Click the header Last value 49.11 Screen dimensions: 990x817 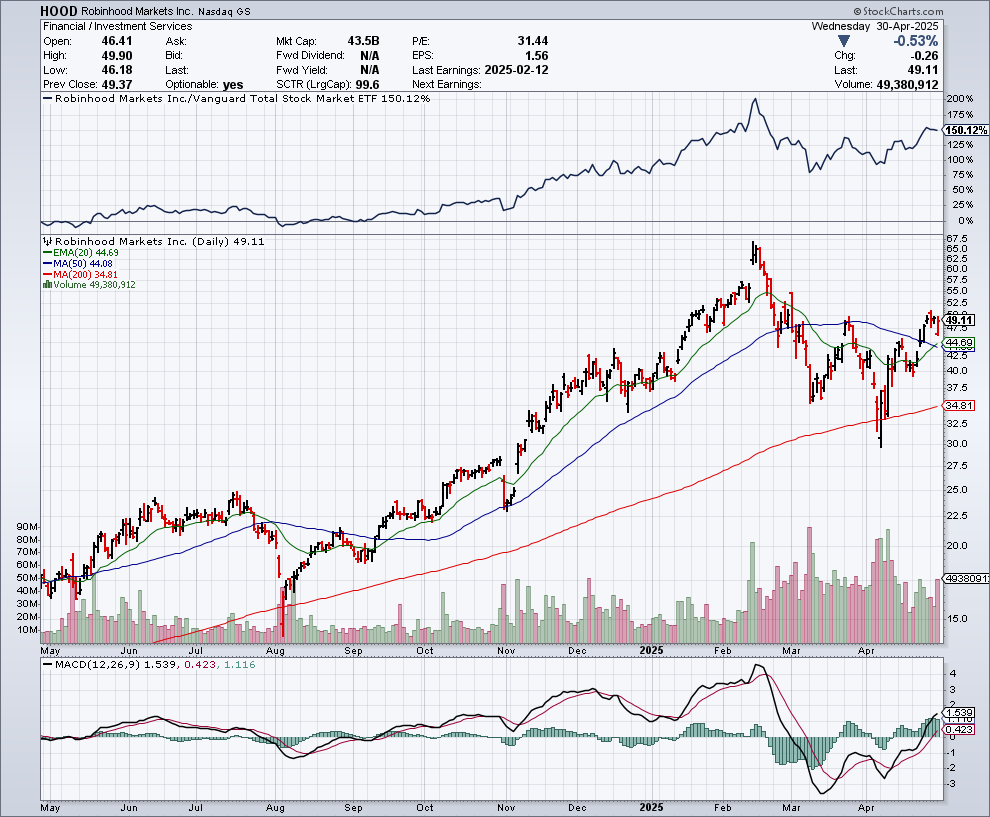tap(923, 70)
